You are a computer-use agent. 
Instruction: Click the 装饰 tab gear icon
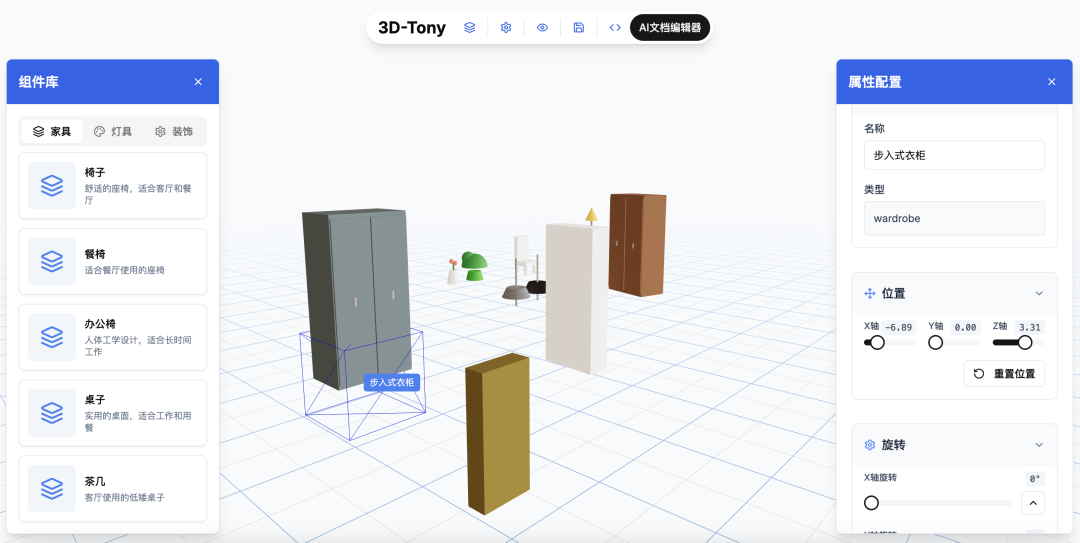(160, 131)
